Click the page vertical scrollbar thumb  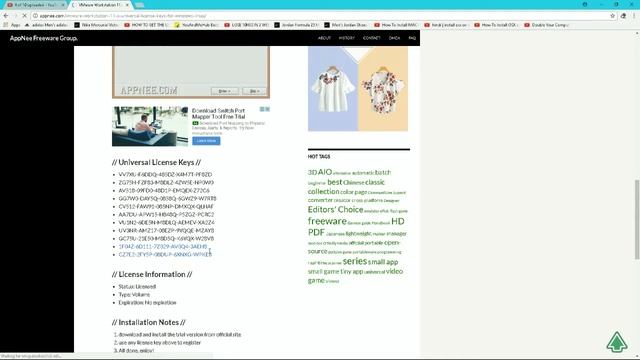637,219
